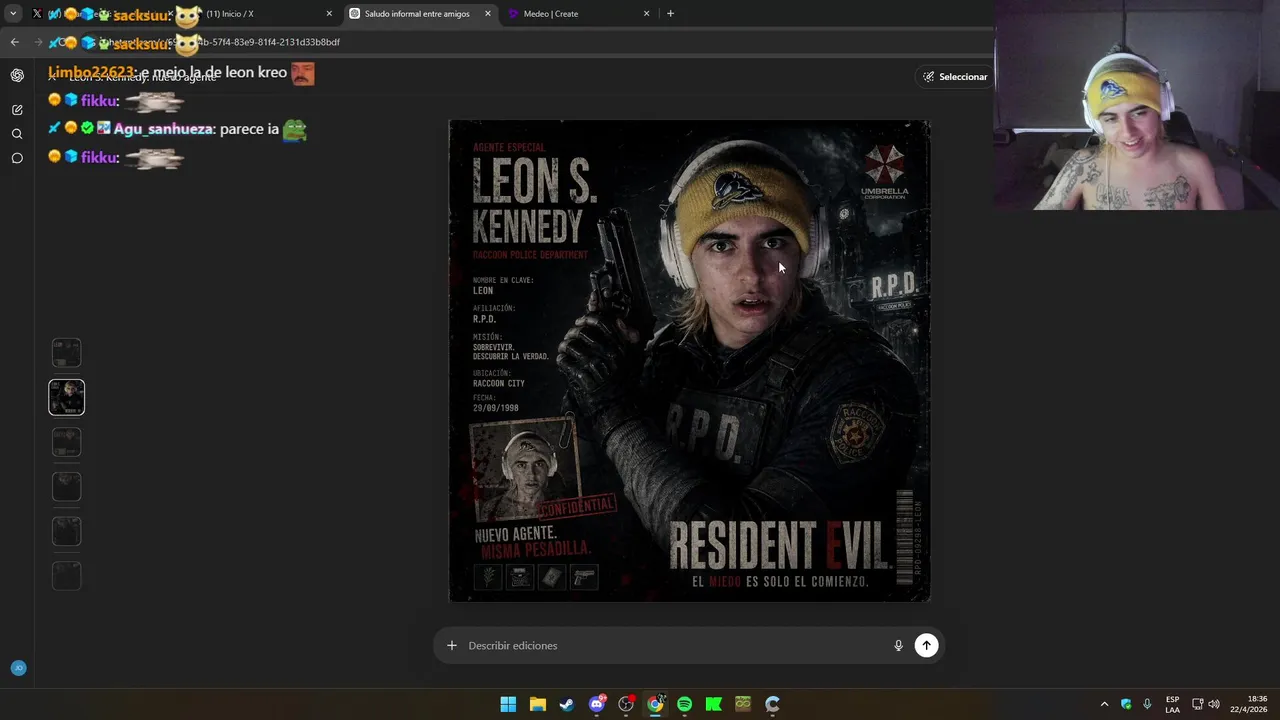The image size is (1280, 720).
Task: Open the Windows Security shield tray icon
Action: point(1126,704)
